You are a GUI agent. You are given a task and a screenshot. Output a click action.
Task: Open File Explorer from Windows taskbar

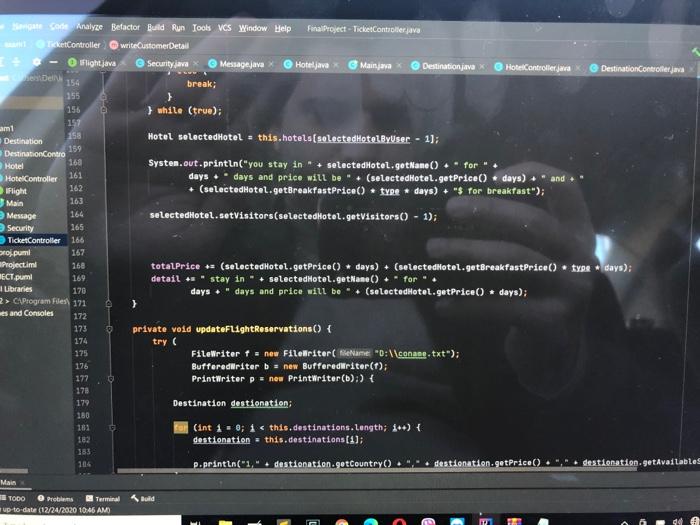point(225,522)
